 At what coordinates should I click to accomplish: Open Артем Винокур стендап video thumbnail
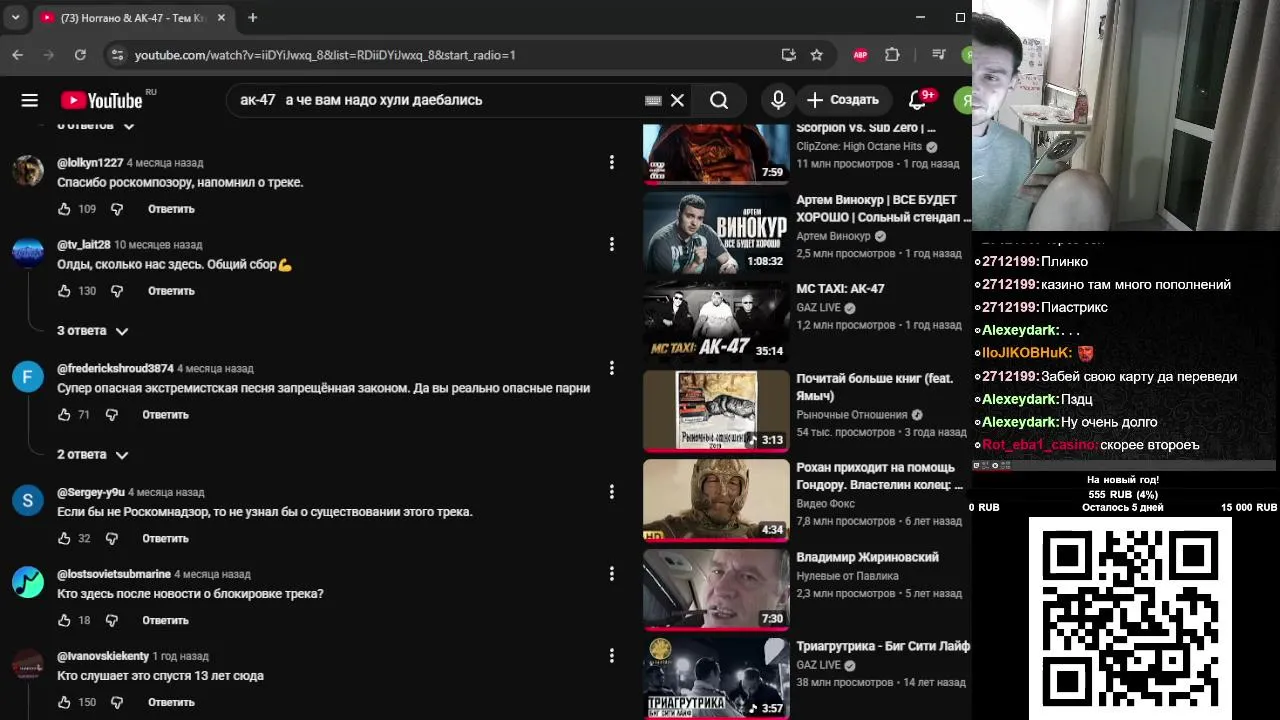pyautogui.click(x=715, y=233)
